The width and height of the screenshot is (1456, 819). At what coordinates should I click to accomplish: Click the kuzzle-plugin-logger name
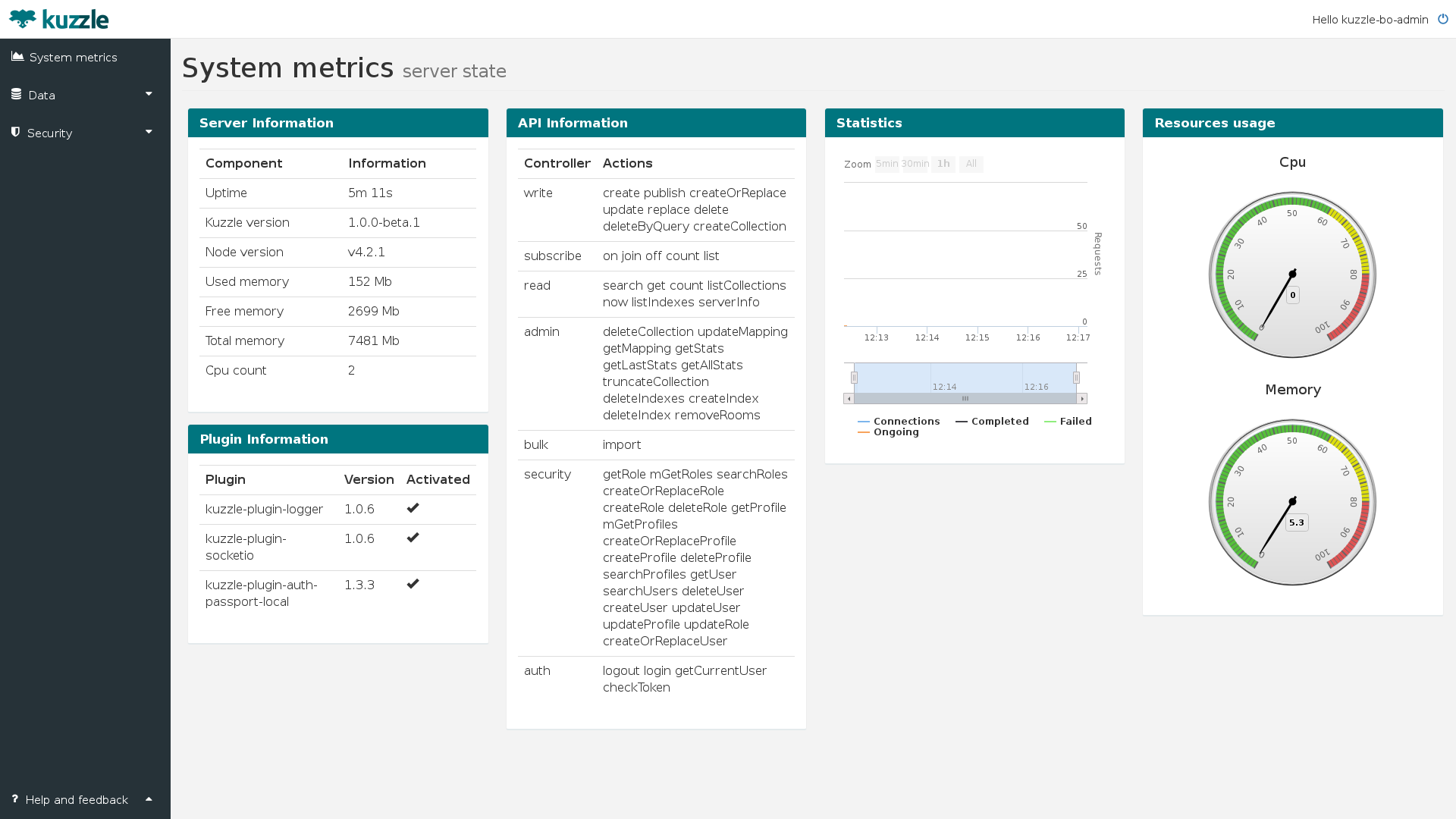(264, 510)
